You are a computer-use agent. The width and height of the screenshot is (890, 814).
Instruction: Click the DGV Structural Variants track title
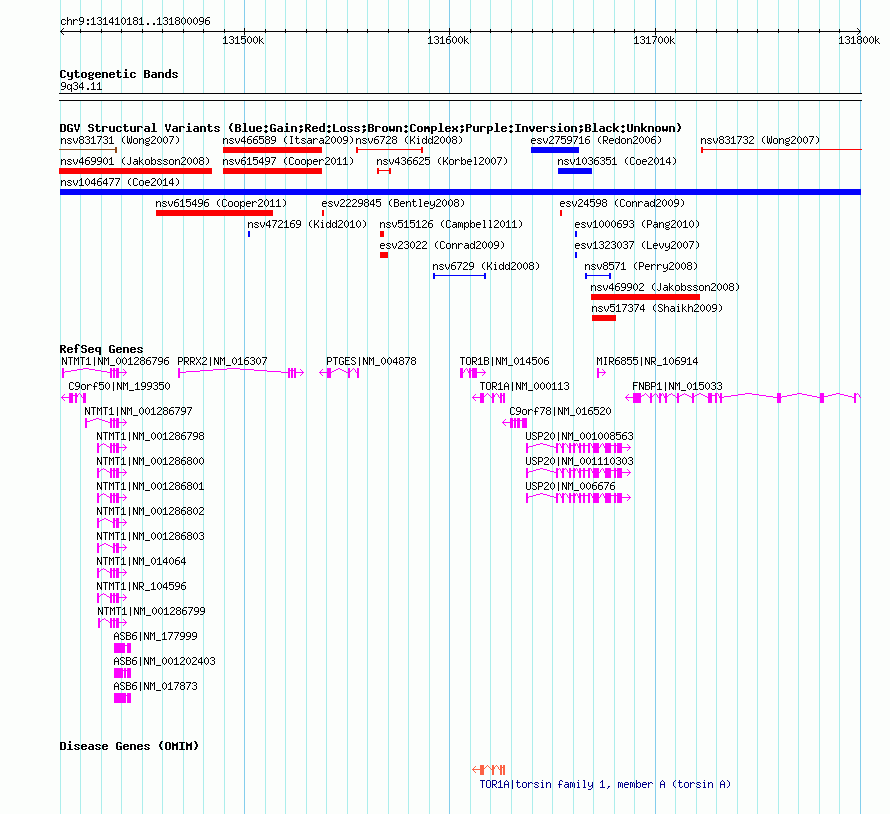(x=371, y=128)
